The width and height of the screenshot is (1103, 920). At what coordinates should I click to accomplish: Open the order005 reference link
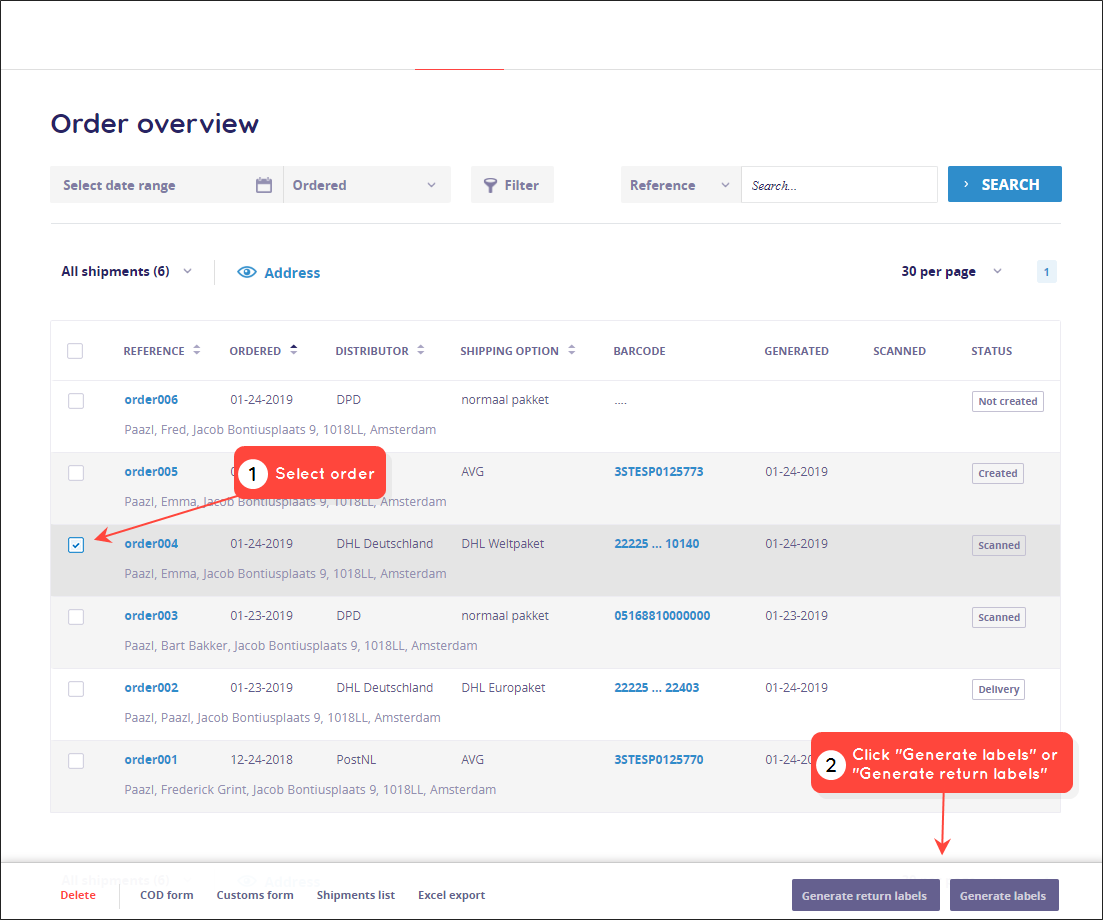(x=151, y=471)
